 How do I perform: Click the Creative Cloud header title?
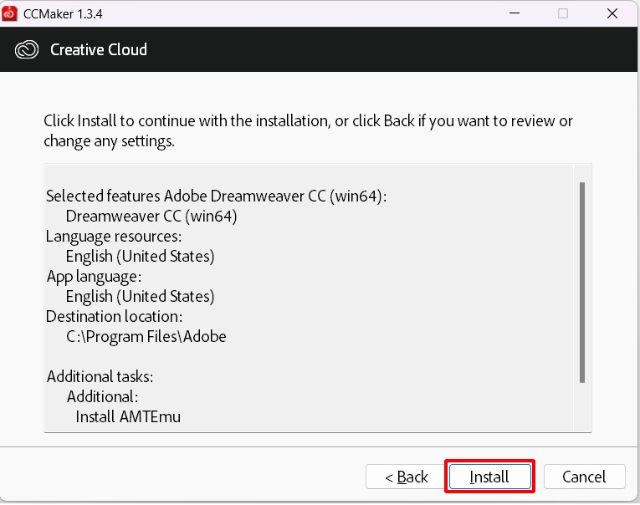pyautogui.click(x=98, y=50)
